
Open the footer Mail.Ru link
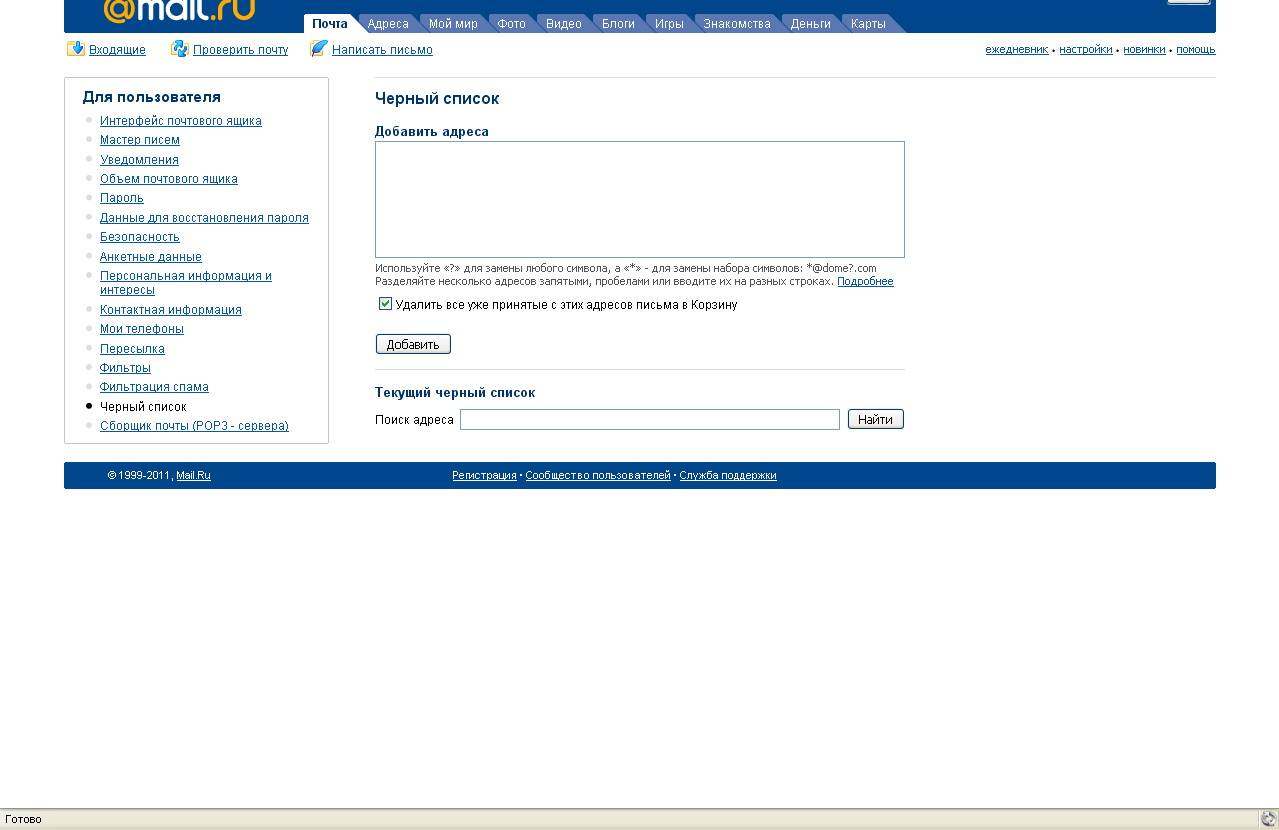tap(193, 476)
